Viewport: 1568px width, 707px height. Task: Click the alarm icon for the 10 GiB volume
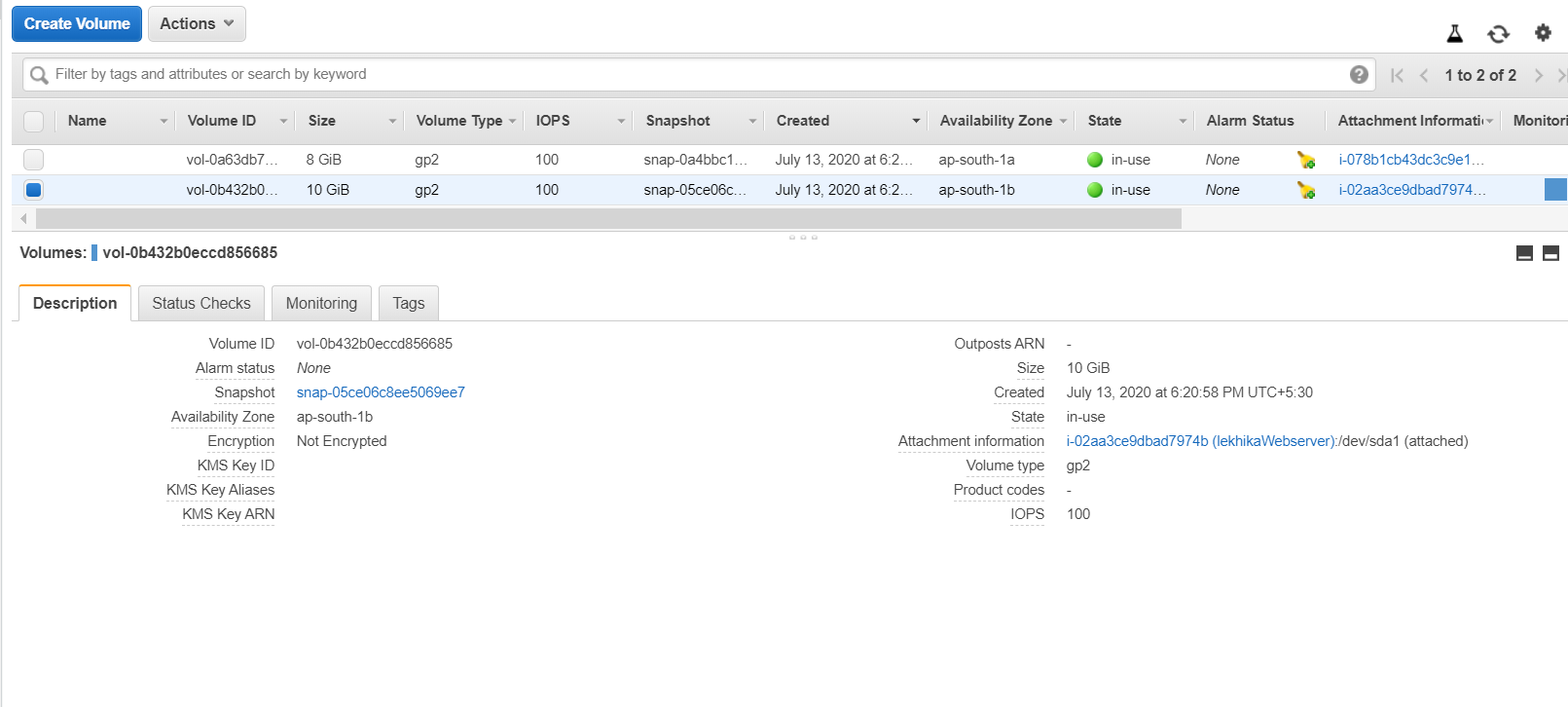(1306, 190)
